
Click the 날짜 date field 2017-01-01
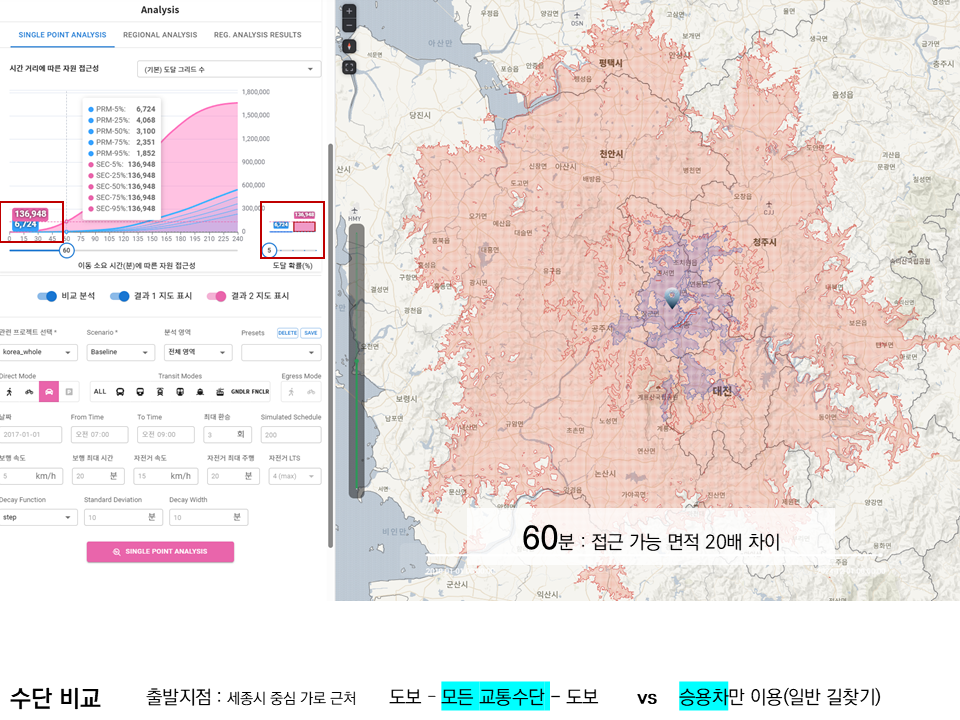pos(31,435)
